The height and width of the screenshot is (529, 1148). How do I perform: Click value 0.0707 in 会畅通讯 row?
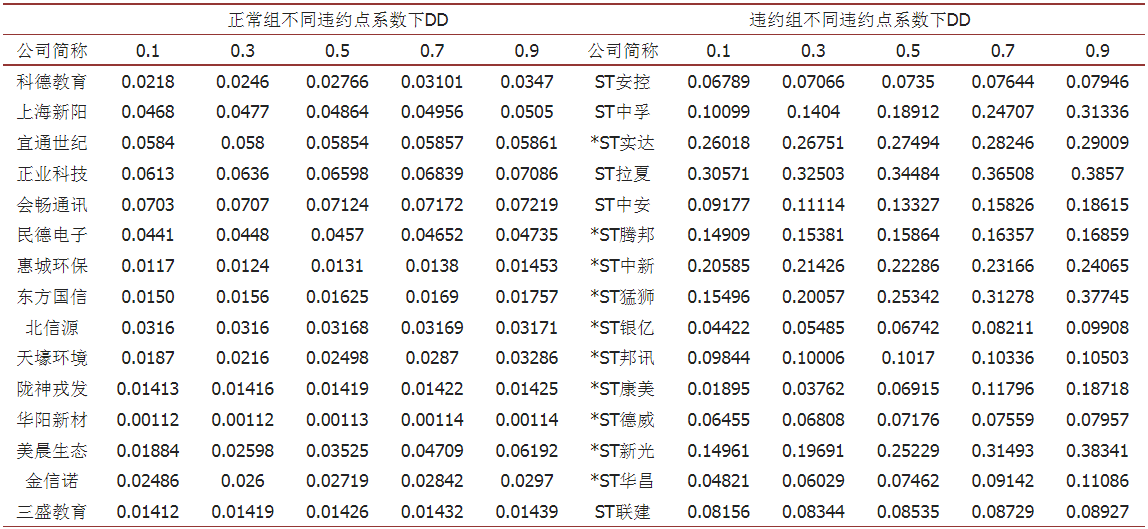click(x=242, y=205)
